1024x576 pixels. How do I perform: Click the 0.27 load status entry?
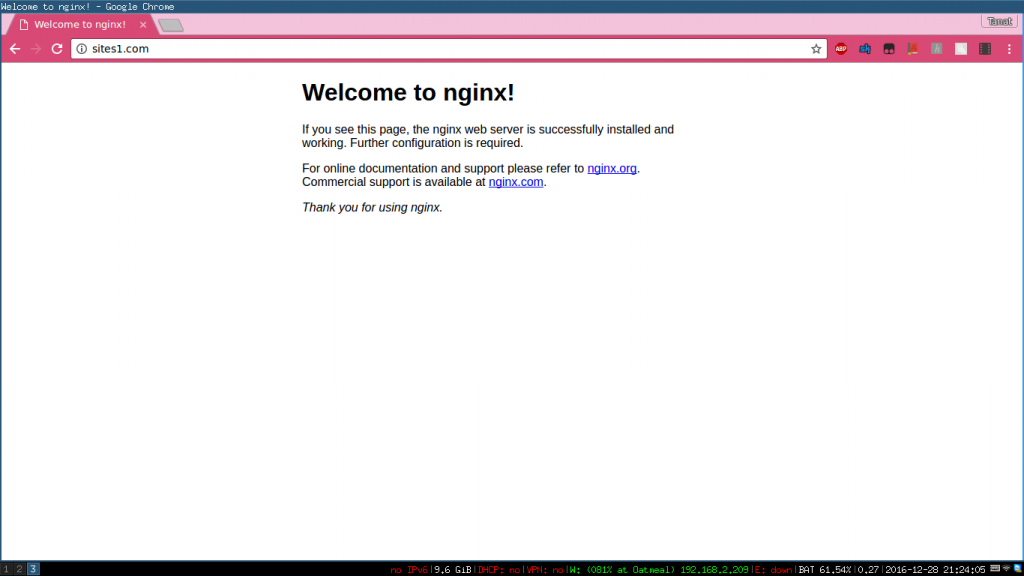click(868, 570)
